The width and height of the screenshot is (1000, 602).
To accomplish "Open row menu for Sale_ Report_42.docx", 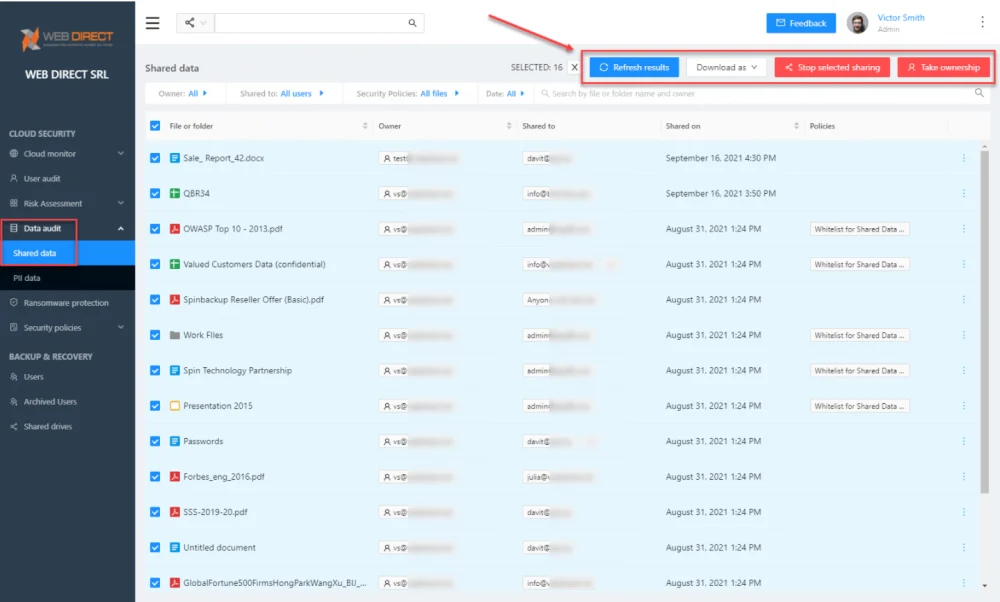I will click(964, 158).
